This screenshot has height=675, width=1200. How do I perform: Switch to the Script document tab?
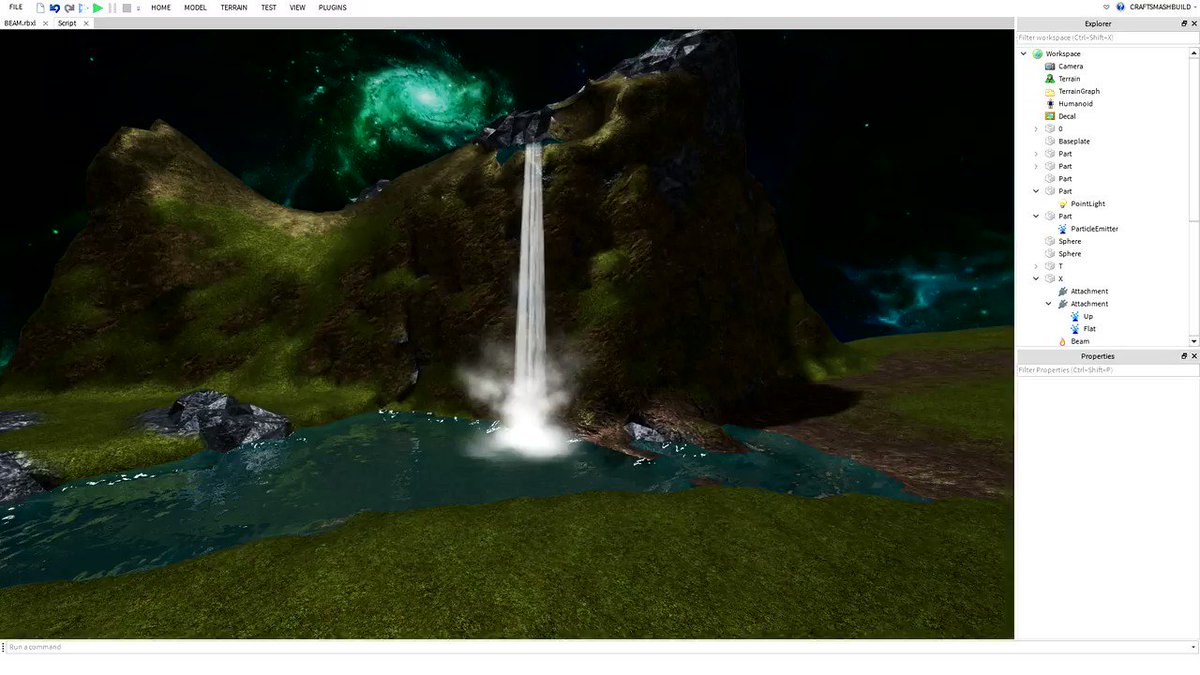pyautogui.click(x=67, y=22)
